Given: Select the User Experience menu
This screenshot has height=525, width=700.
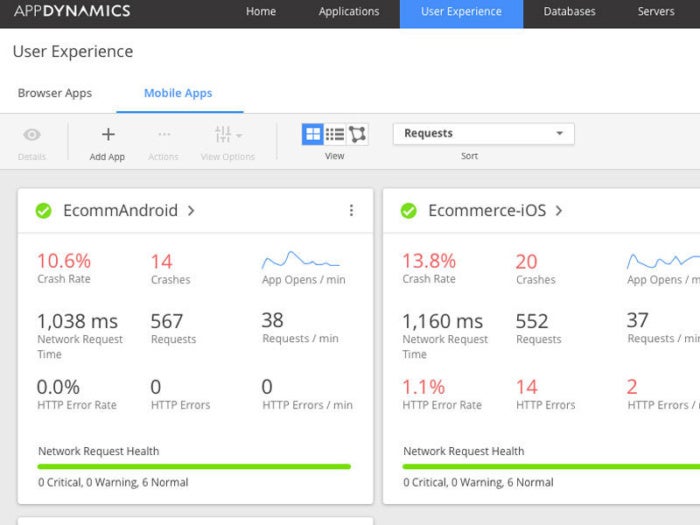Looking at the screenshot, I should point(461,13).
